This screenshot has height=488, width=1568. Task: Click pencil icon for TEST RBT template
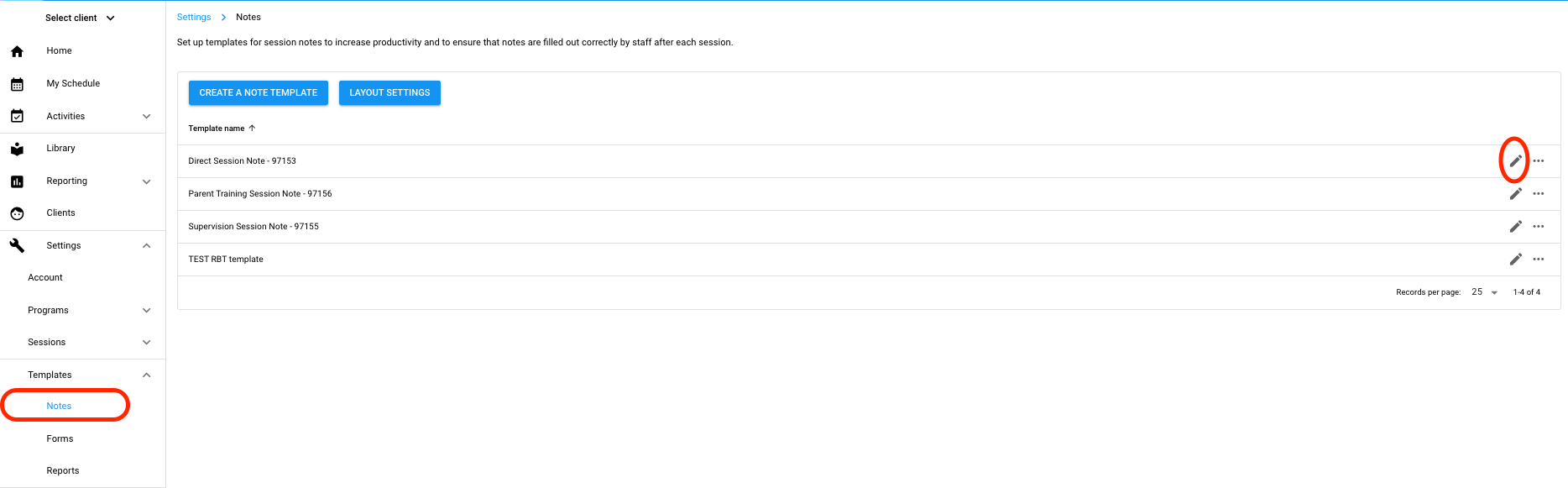[1515, 260]
